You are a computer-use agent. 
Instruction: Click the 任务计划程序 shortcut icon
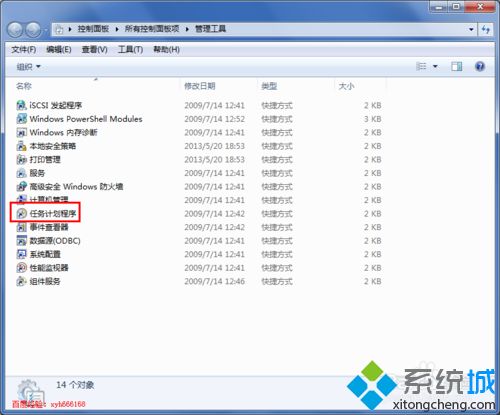pyautogui.click(x=21, y=213)
